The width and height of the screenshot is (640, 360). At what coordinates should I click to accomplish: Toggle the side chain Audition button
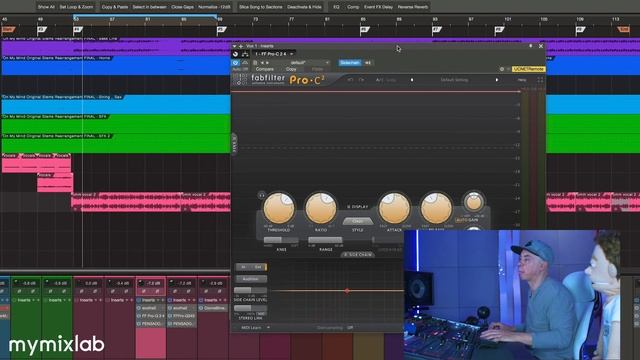click(x=251, y=279)
